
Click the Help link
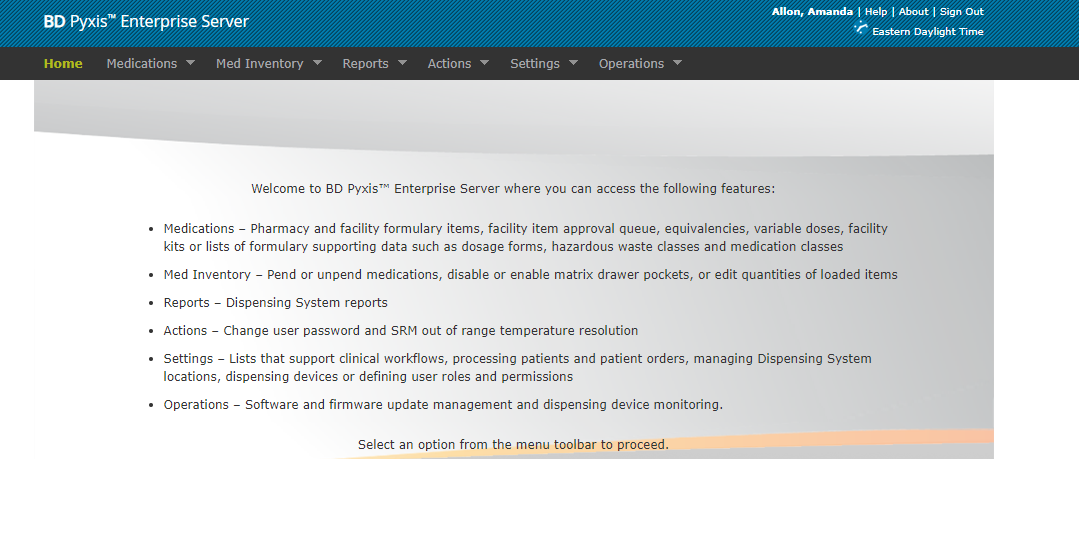point(876,12)
